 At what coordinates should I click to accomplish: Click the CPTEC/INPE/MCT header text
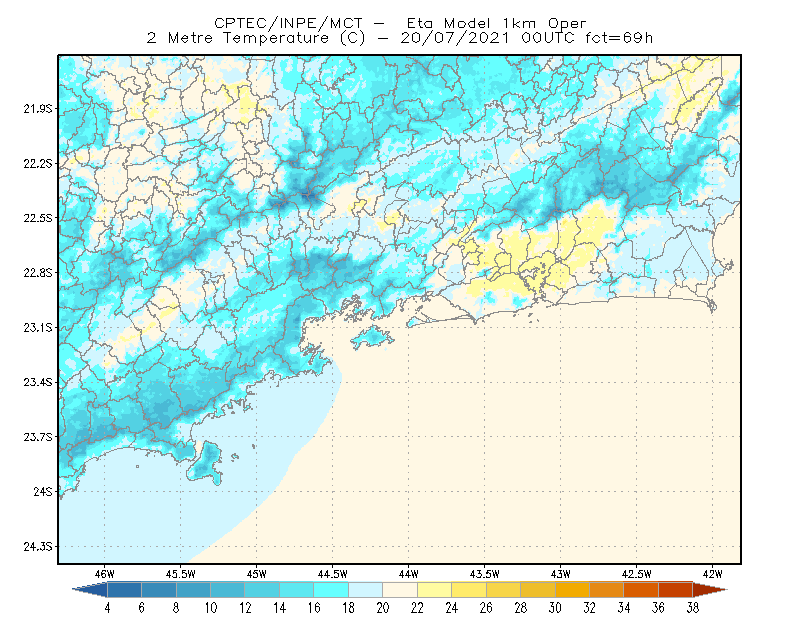click(288, 23)
